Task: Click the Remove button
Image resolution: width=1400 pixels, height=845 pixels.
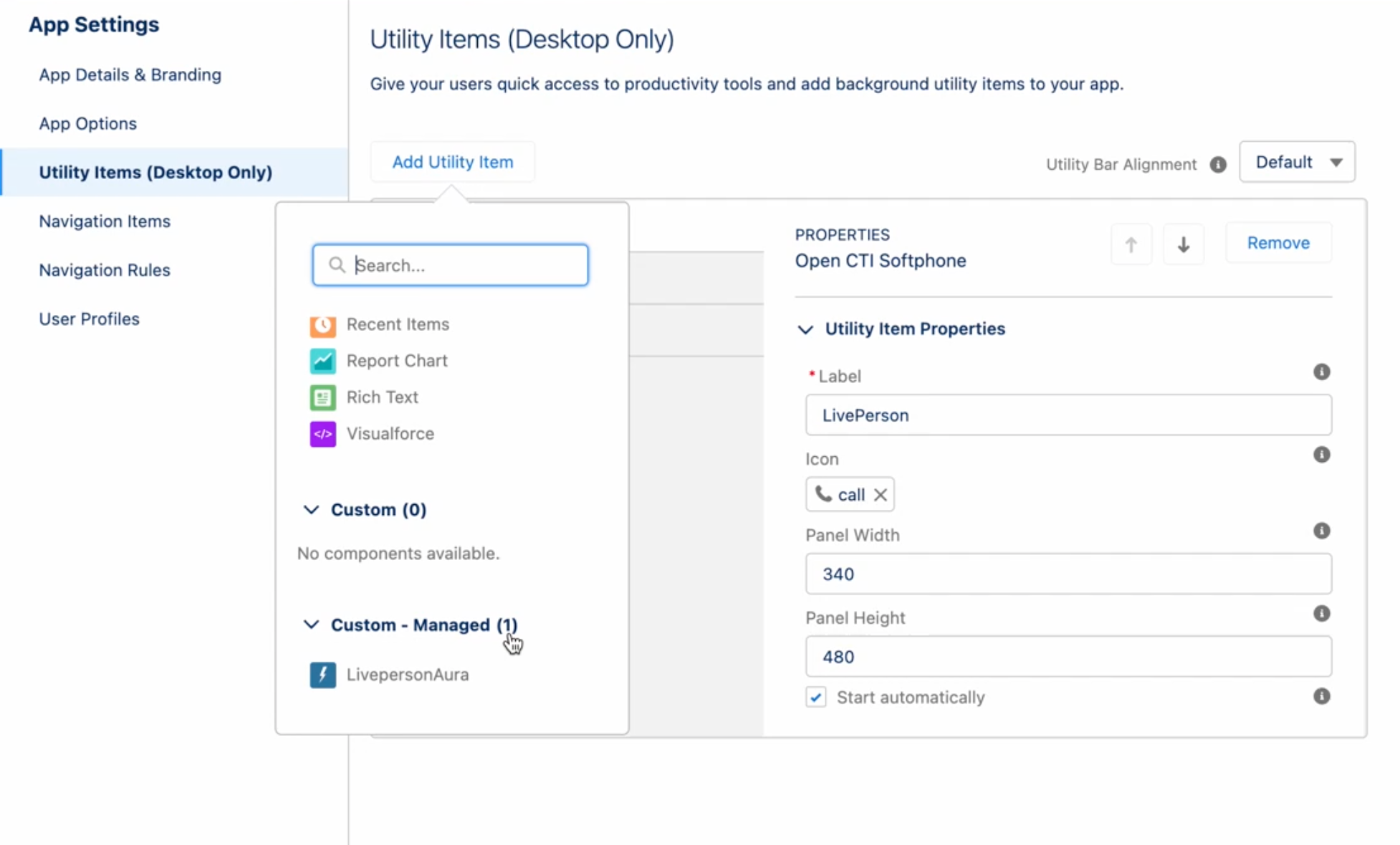Action: pos(1278,243)
